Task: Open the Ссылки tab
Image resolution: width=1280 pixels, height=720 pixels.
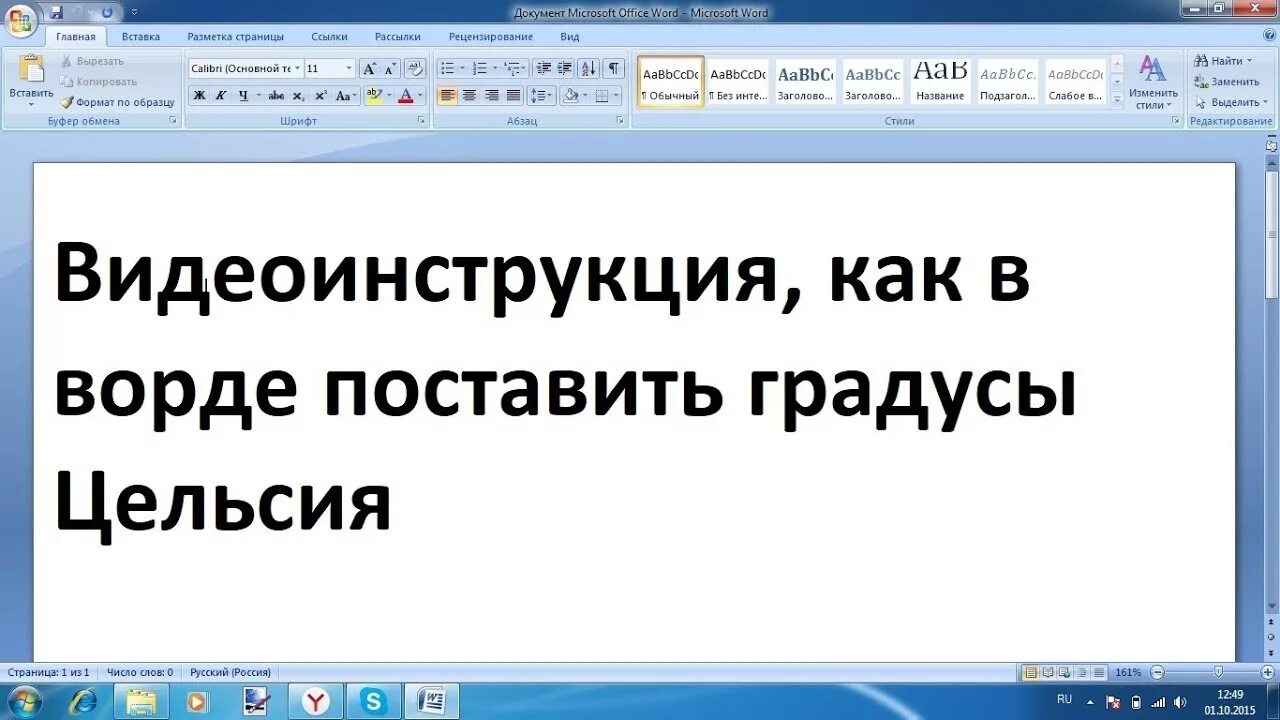Action: tap(329, 37)
